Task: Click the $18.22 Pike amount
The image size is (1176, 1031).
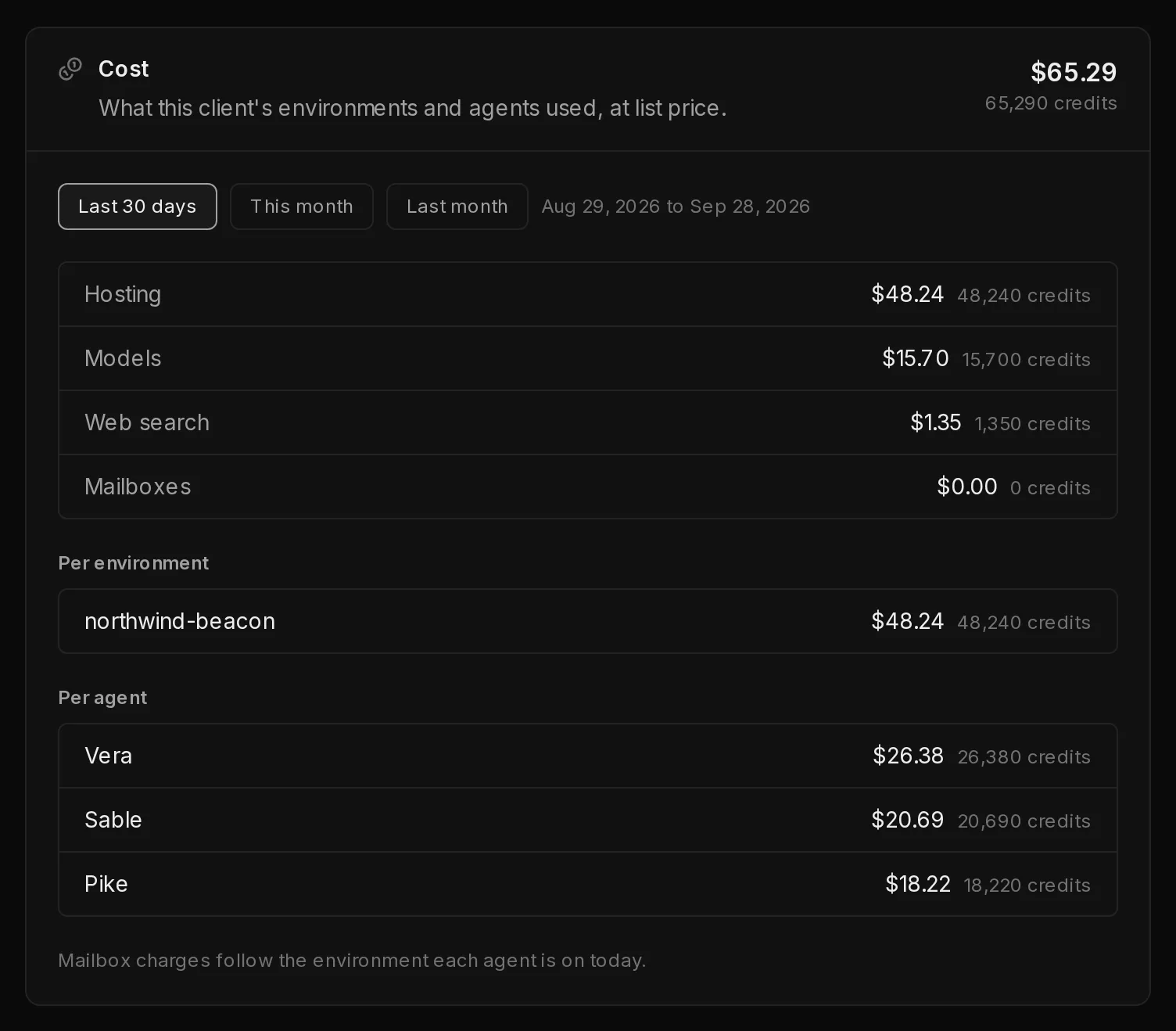Action: click(x=918, y=884)
